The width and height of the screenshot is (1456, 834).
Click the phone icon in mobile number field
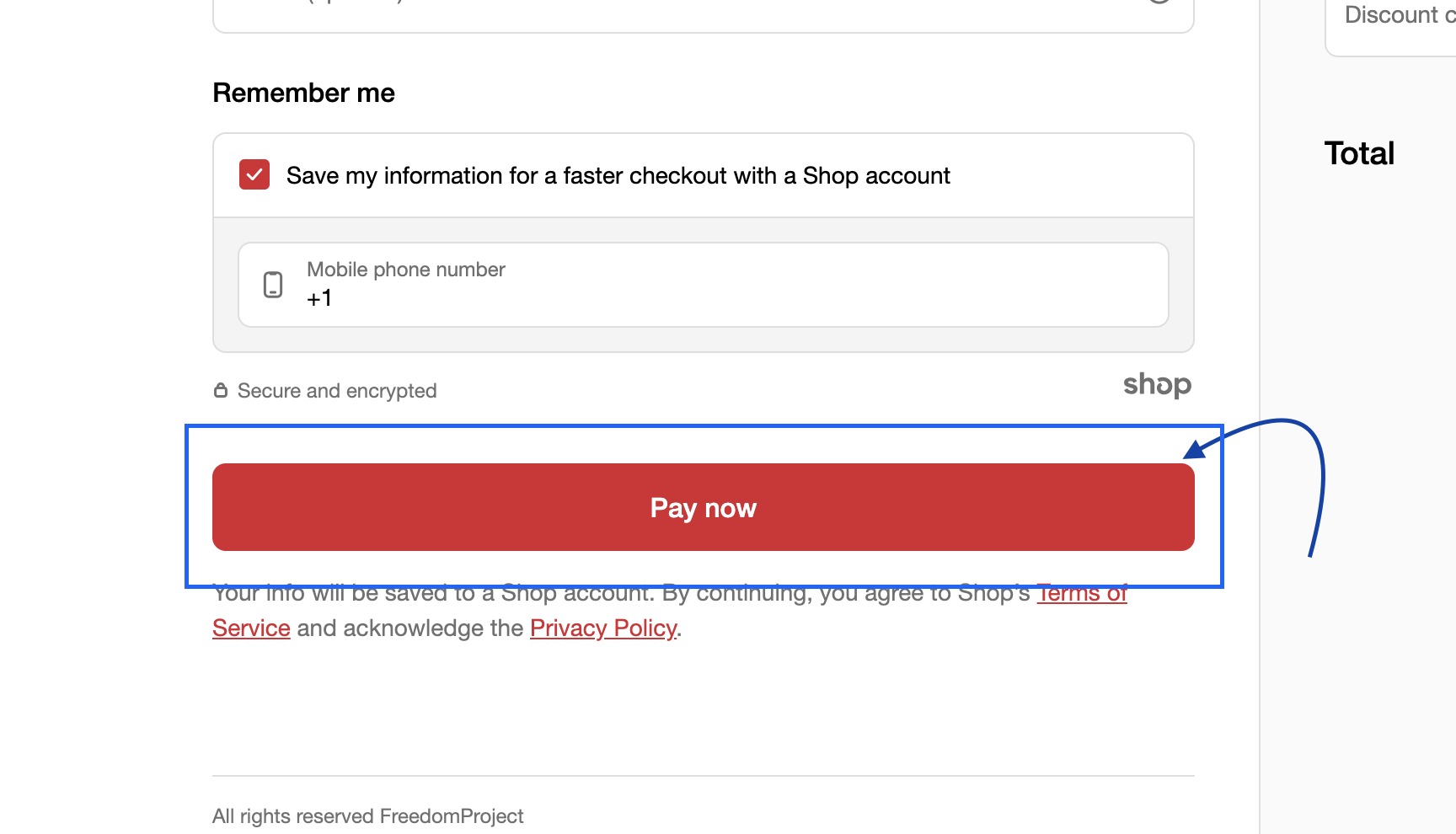(273, 285)
